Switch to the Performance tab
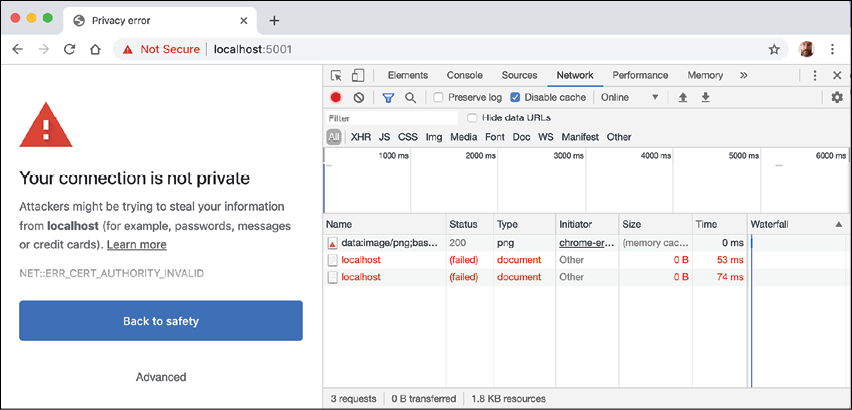852x410 pixels. click(640, 75)
